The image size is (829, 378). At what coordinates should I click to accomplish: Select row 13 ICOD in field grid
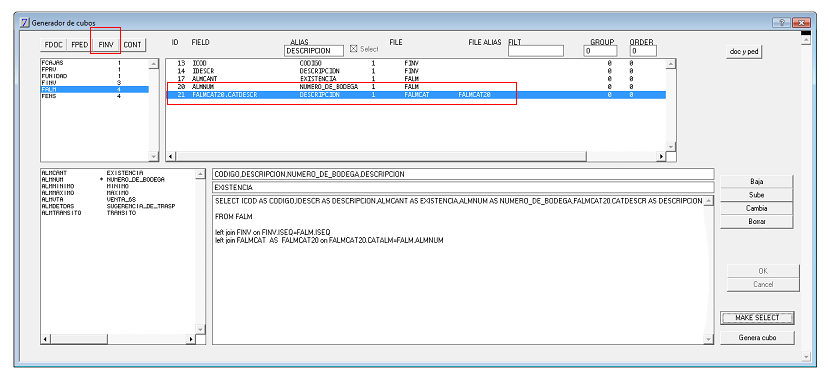[x=416, y=63]
